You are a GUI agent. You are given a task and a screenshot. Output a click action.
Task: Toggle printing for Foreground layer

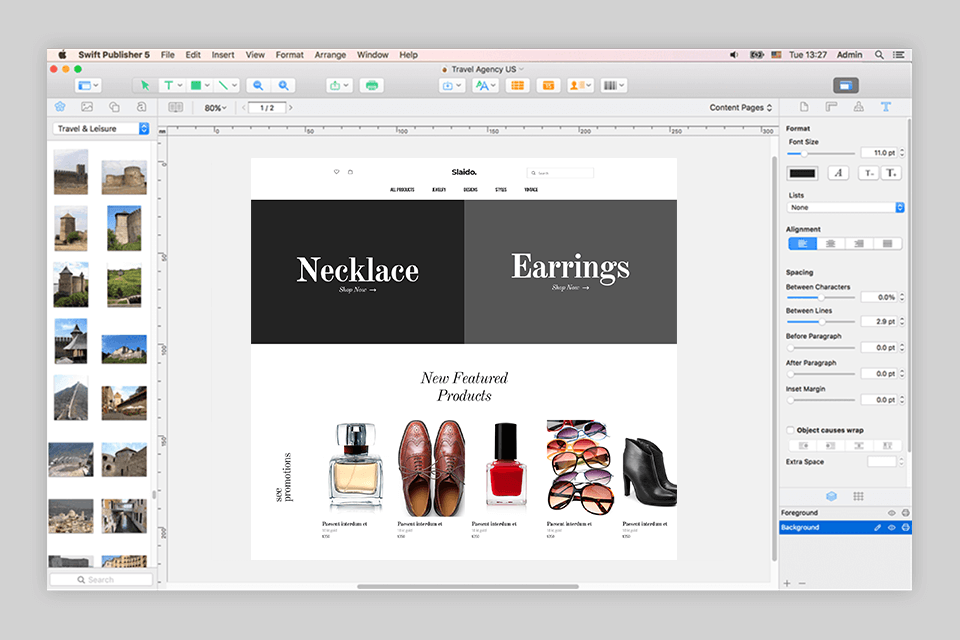[906, 513]
